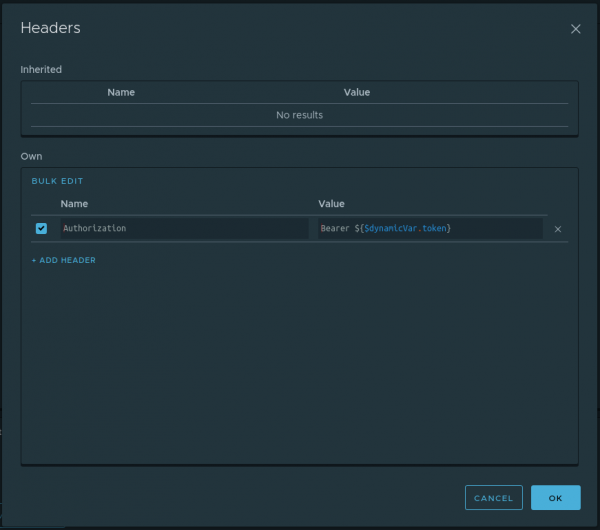Uncheck the Authorization header checkbox
Image resolution: width=600 pixels, height=530 pixels.
point(41,228)
